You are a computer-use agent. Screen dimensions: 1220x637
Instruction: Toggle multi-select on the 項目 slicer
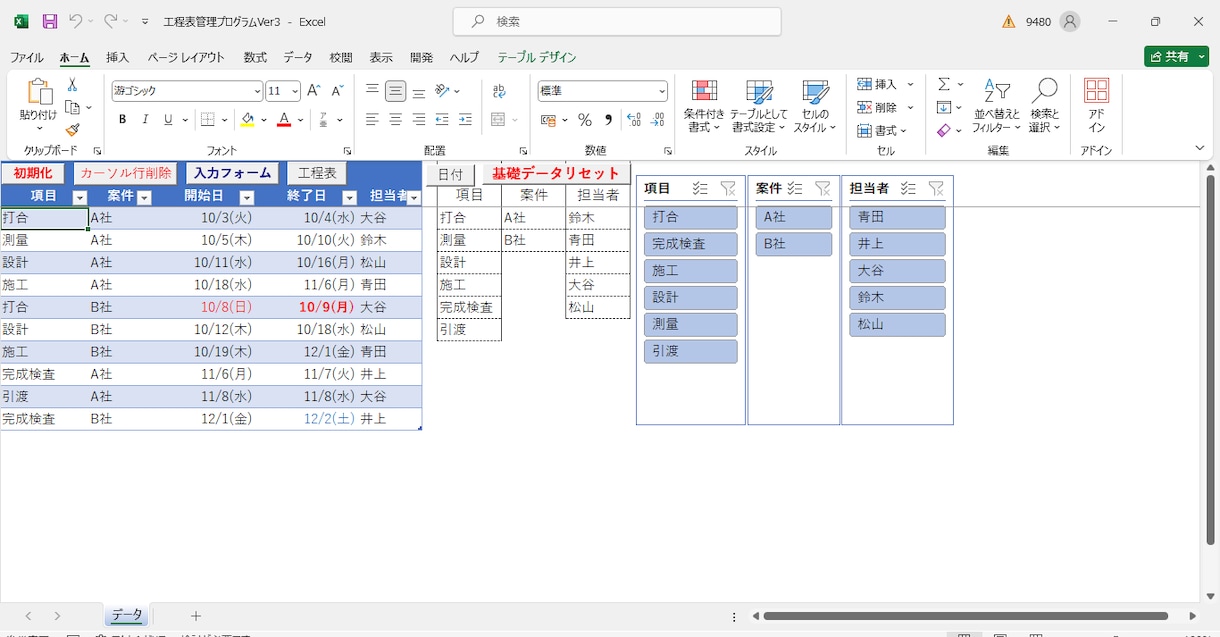(700, 188)
